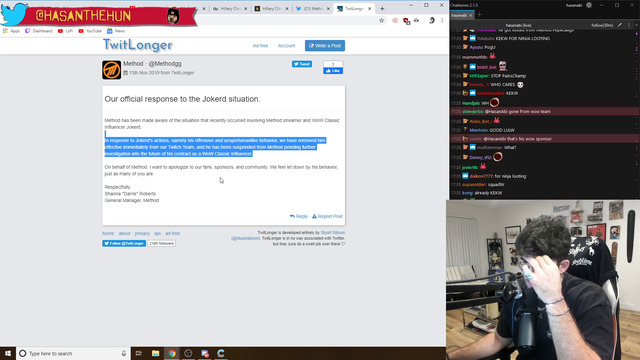Open Task View from the taskbar
Viewport: 640px width, 360px height.
point(139,353)
